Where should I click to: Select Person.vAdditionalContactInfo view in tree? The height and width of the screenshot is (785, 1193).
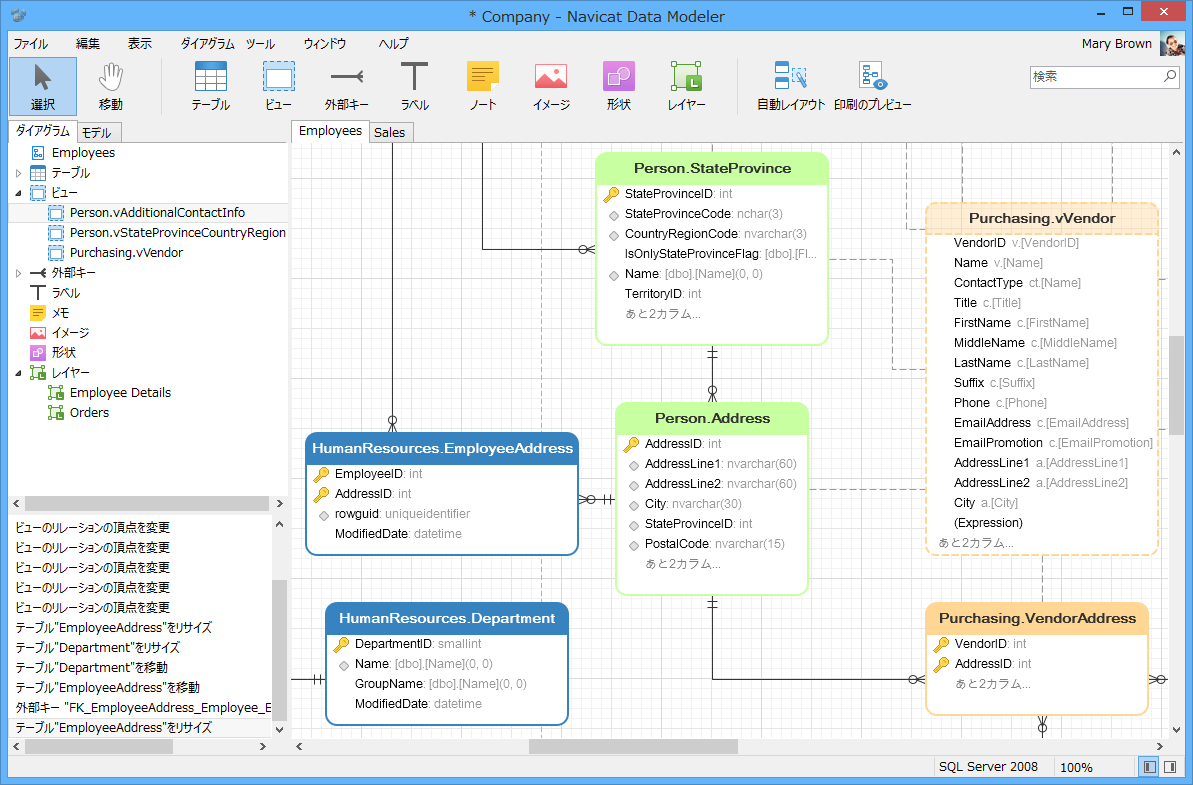[x=157, y=213]
